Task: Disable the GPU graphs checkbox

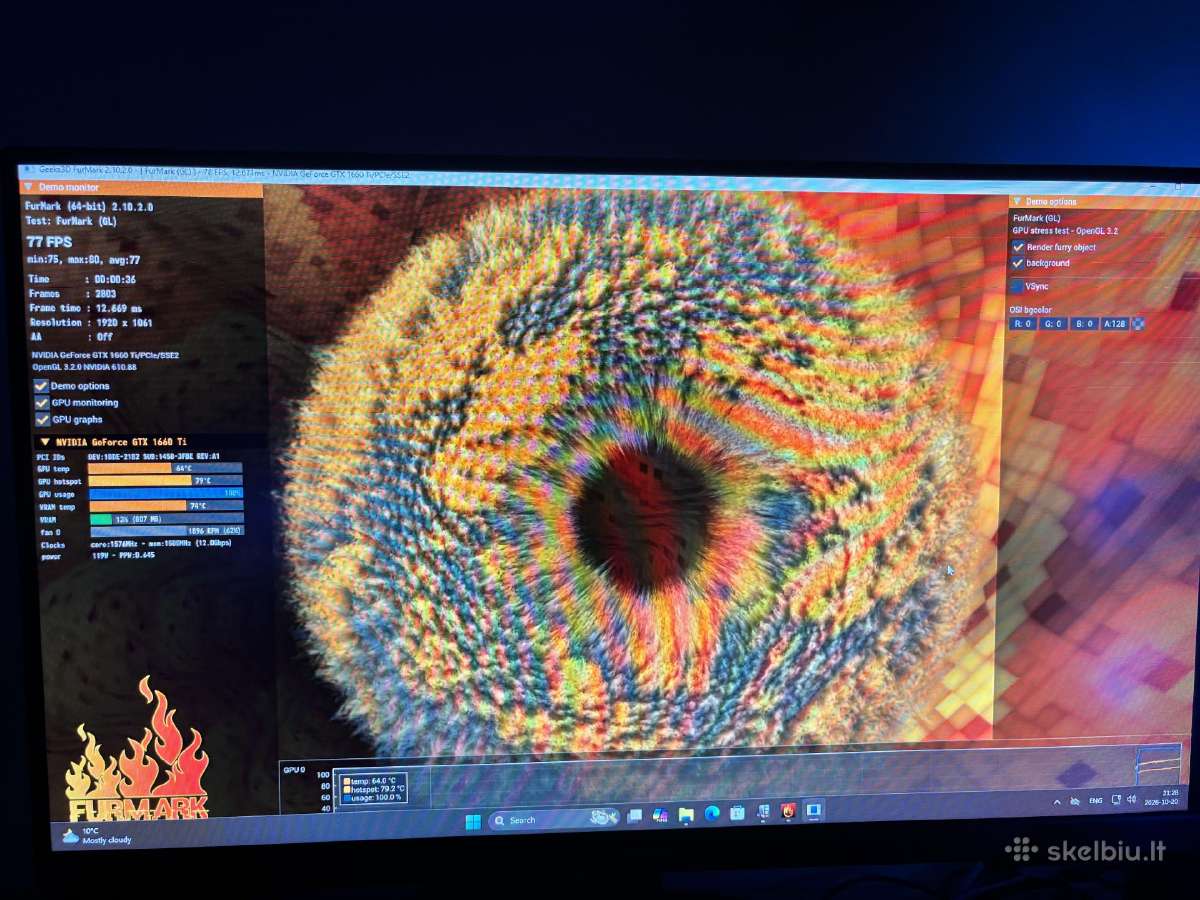Action: pyautogui.click(x=41, y=420)
